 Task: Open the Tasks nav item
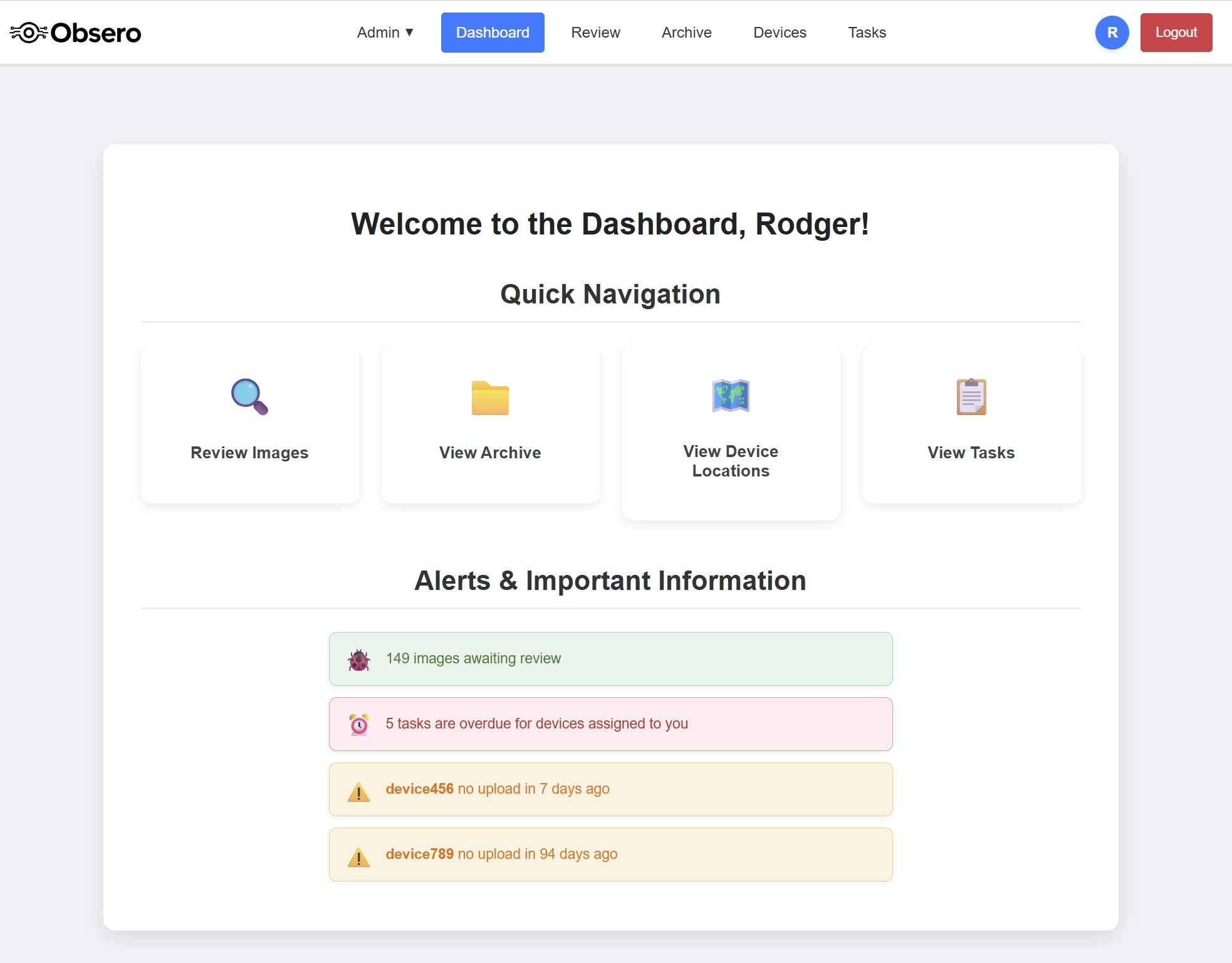coord(867,33)
